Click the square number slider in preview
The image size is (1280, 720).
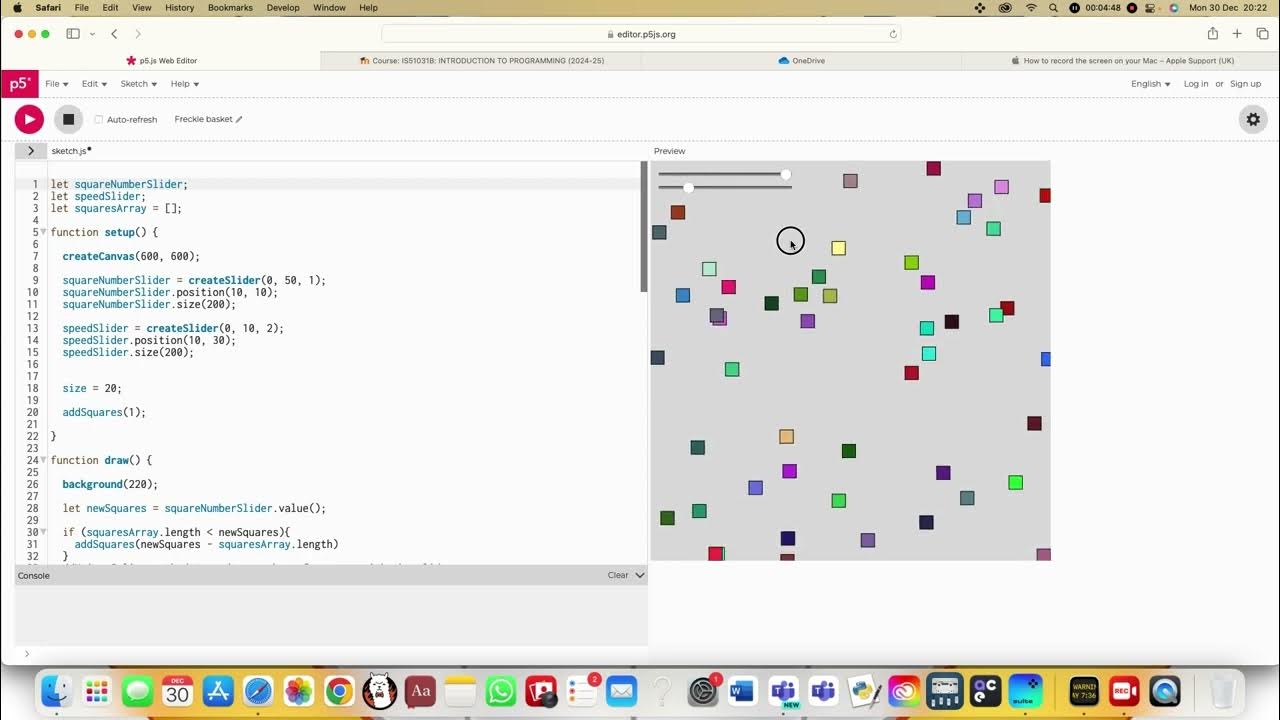(724, 175)
